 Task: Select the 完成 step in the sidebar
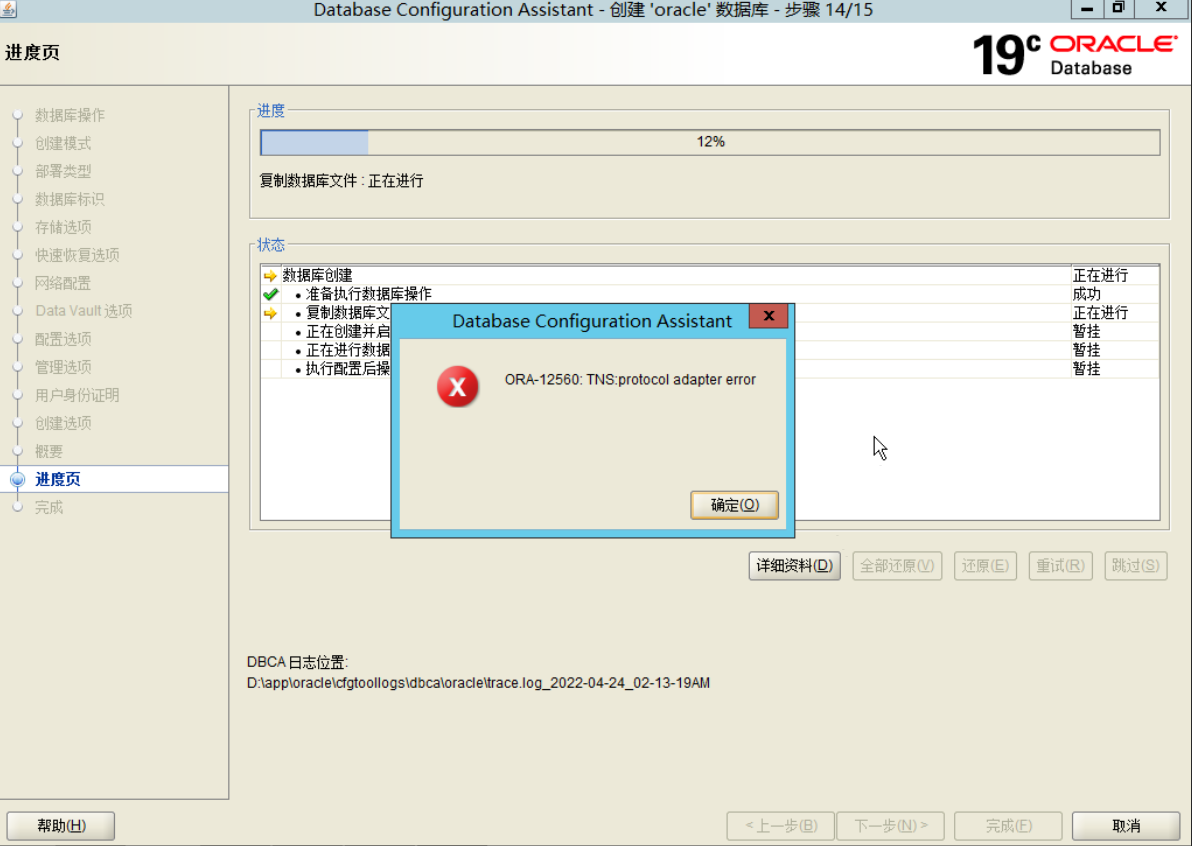coord(49,507)
